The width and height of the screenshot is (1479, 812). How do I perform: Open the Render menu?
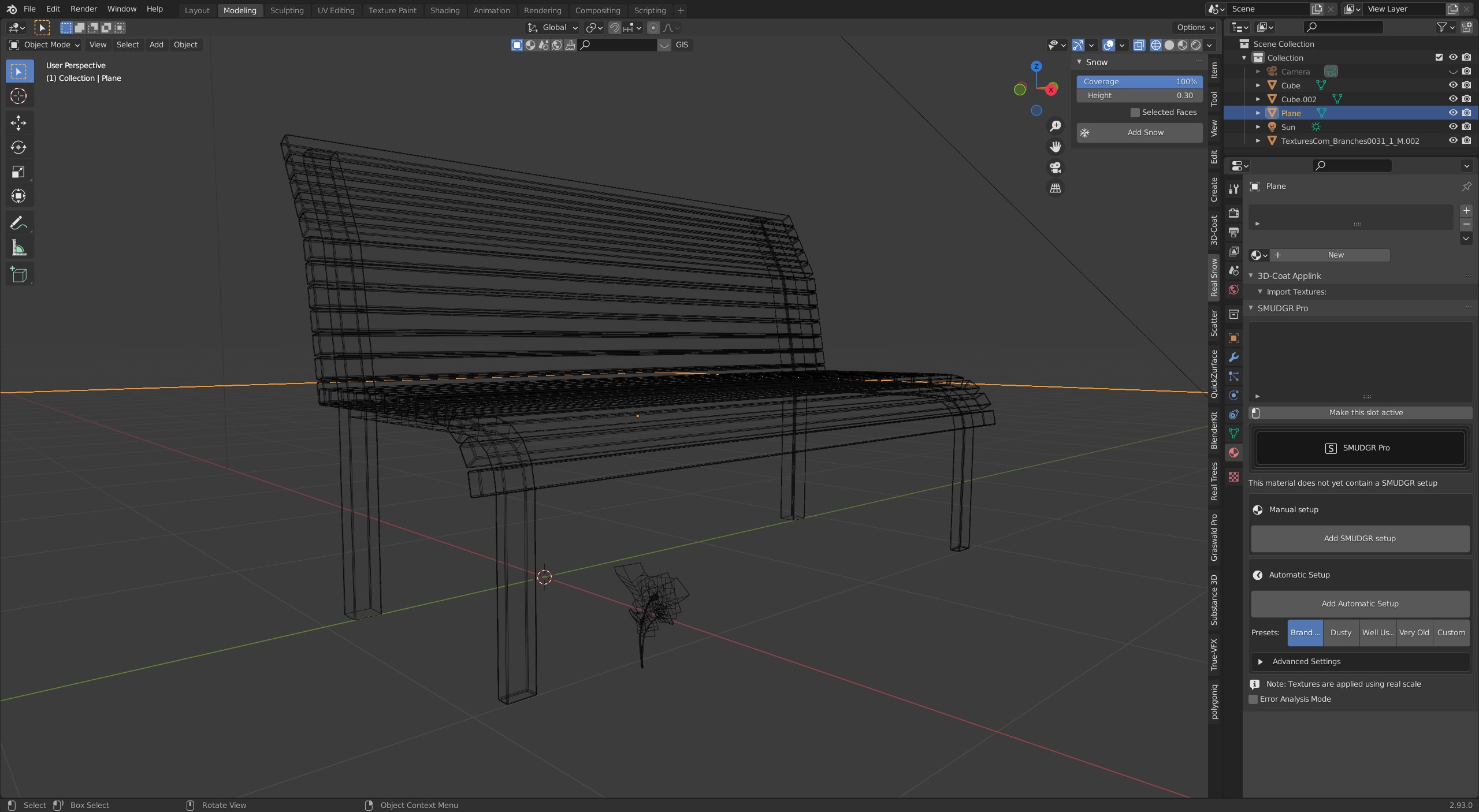pos(83,9)
